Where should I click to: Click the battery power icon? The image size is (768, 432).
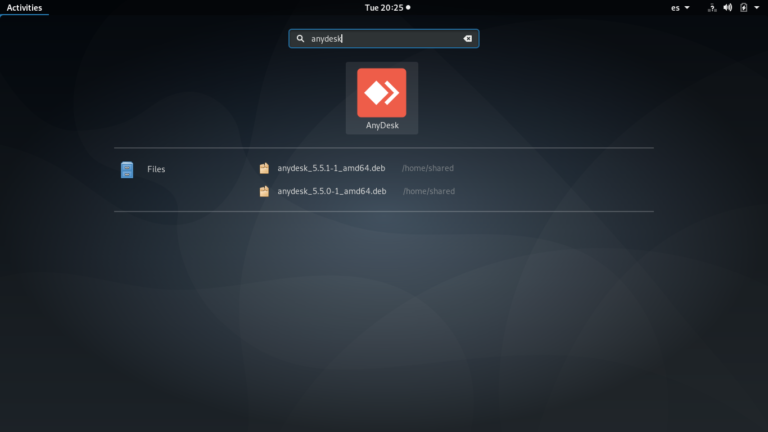tap(744, 8)
